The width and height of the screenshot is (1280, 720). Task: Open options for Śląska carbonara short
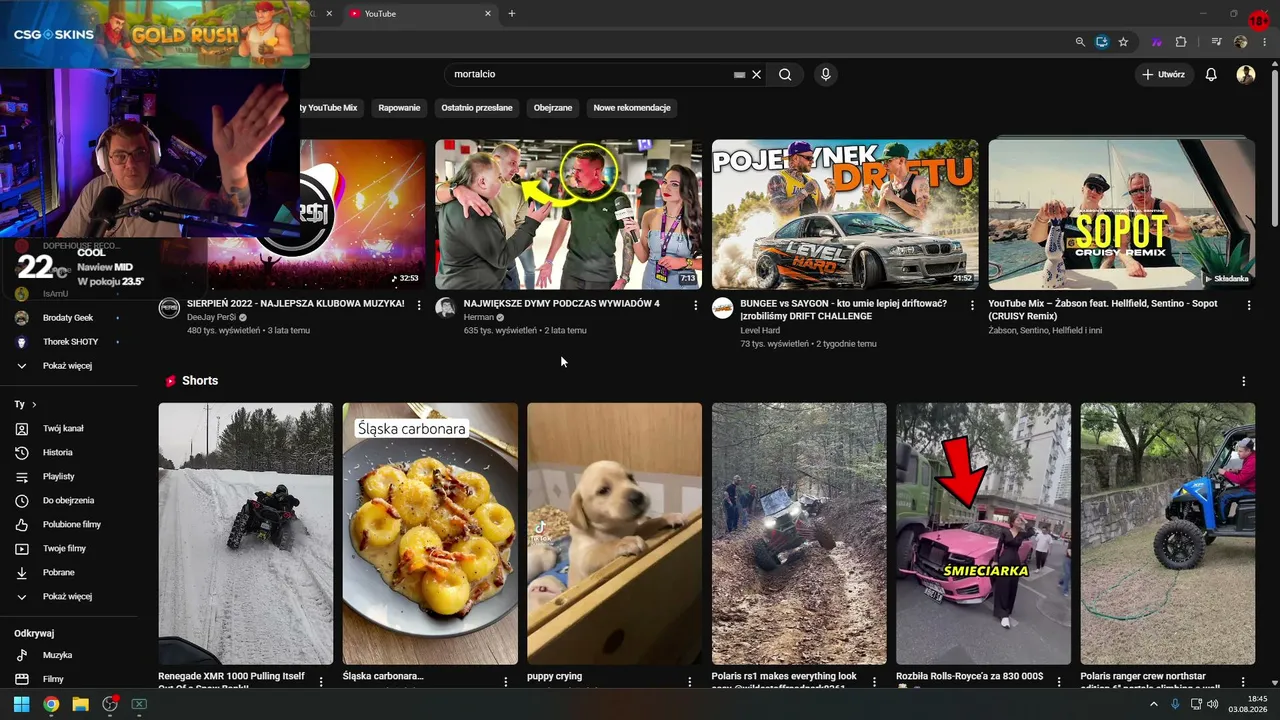[x=506, y=681]
